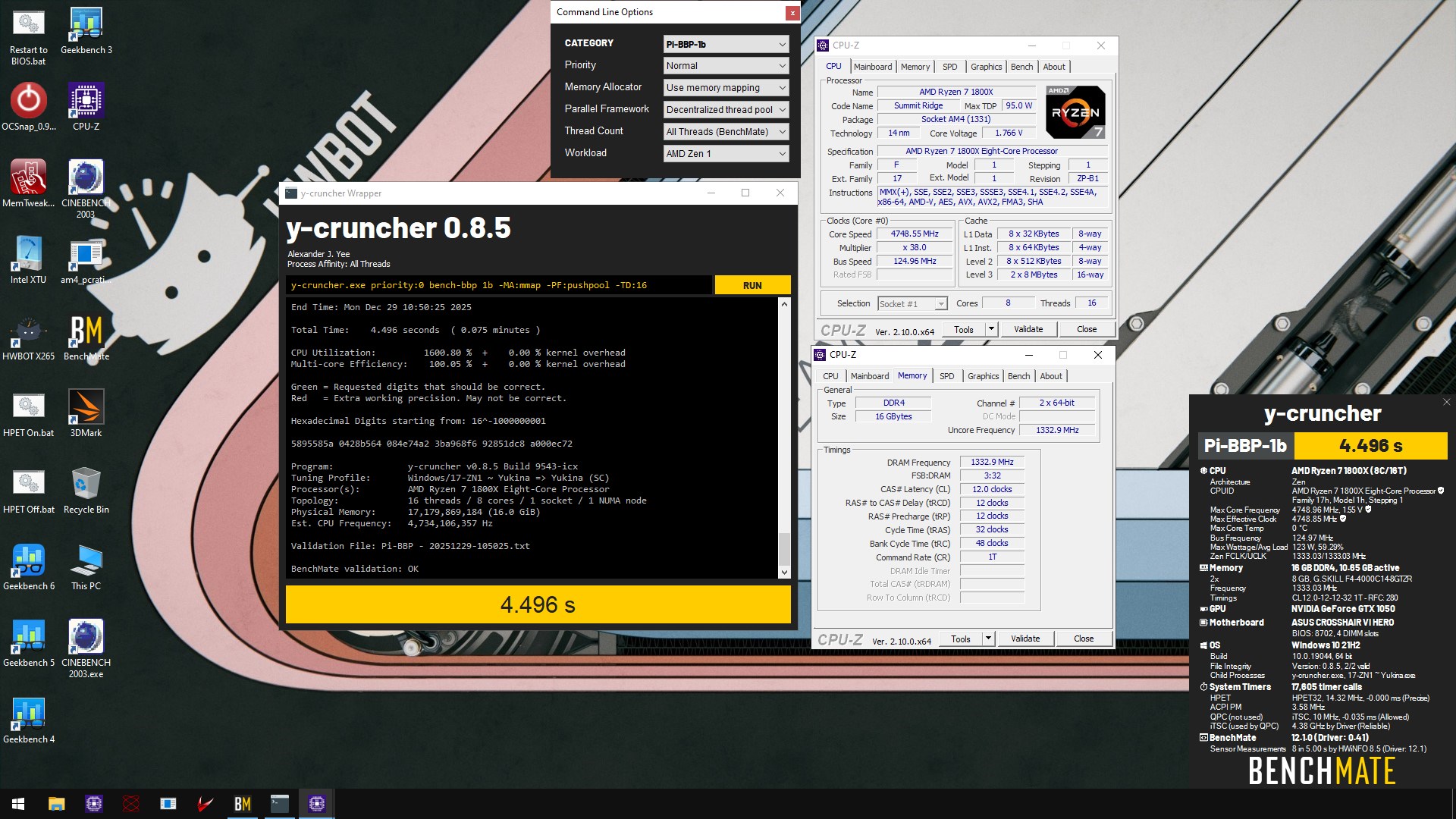Launch 3DMark desktop shortcut
Viewport: 1456px width, 819px height.
(x=86, y=413)
